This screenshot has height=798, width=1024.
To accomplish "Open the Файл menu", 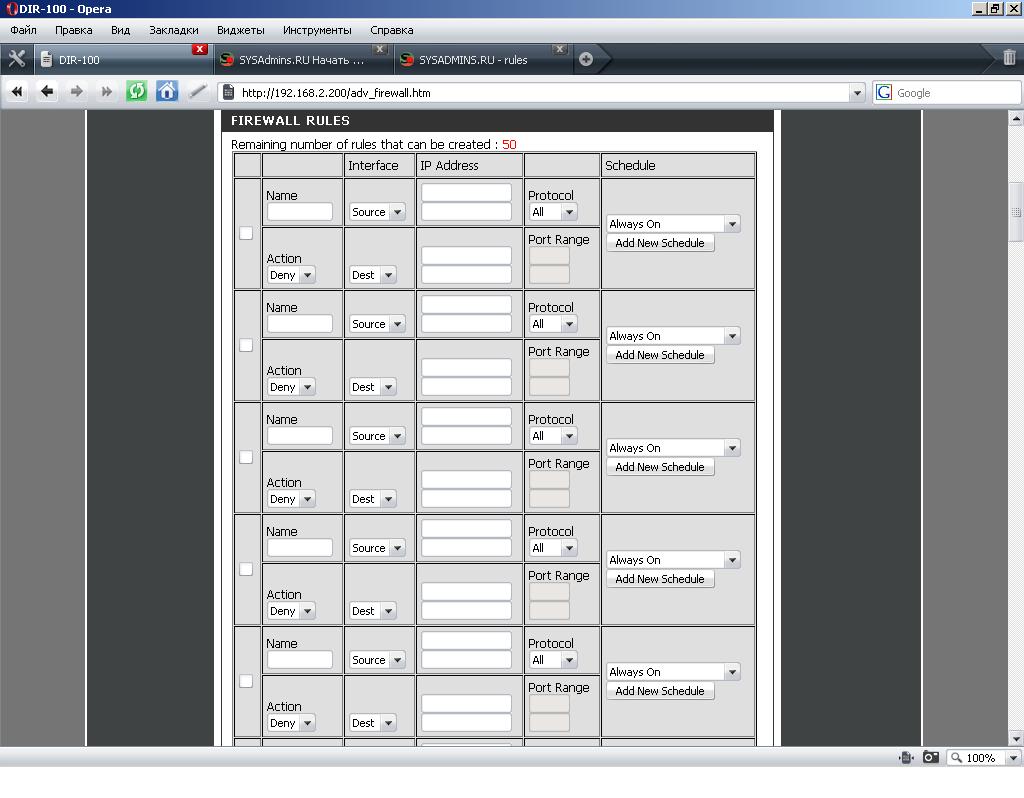I will pos(24,30).
